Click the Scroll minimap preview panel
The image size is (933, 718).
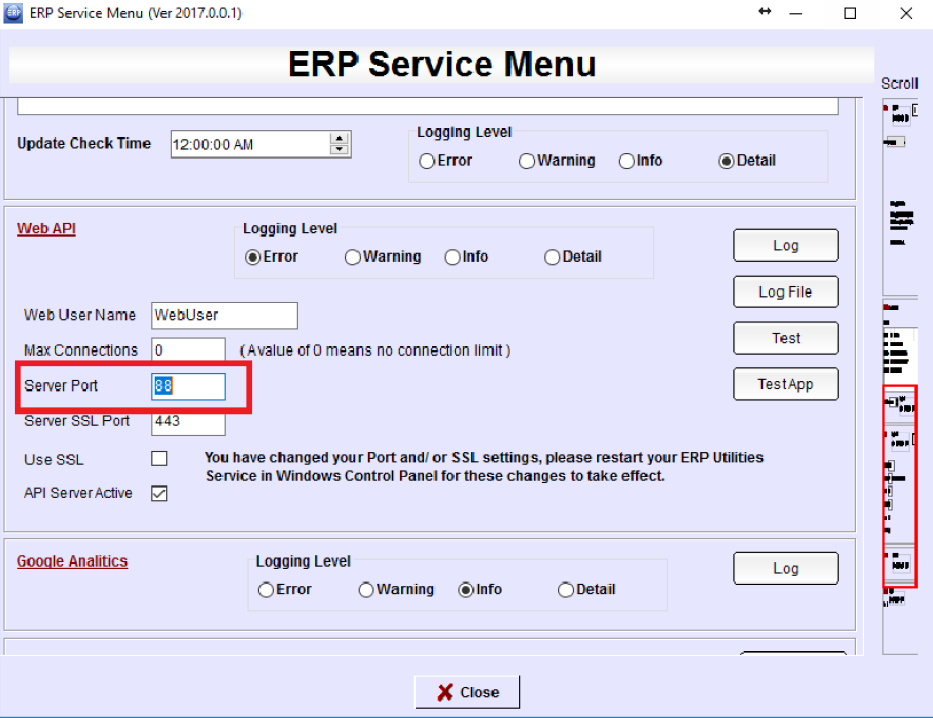tap(900, 376)
